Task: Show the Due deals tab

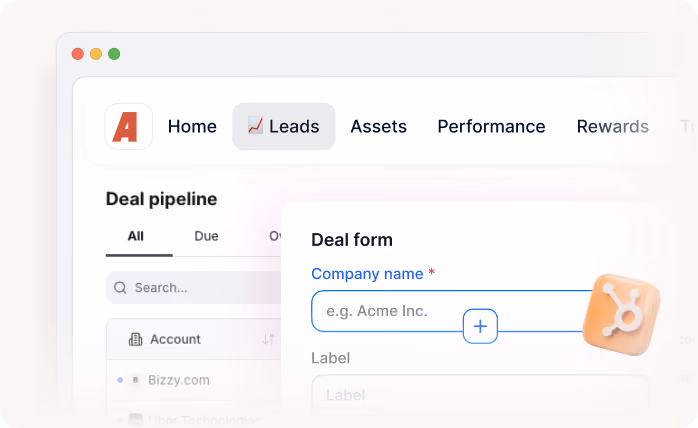Action: tap(206, 236)
